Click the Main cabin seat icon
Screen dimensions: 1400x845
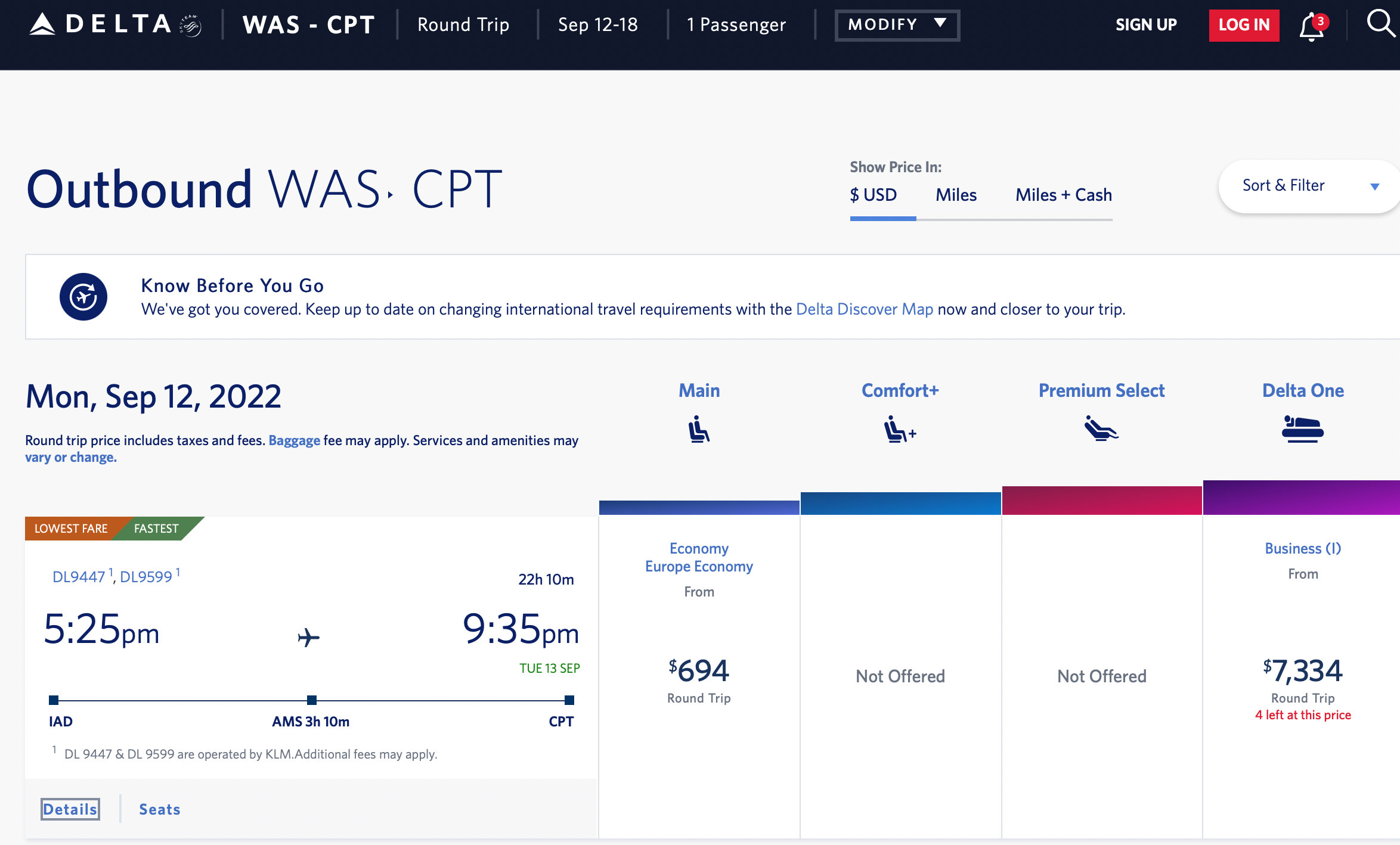click(699, 429)
